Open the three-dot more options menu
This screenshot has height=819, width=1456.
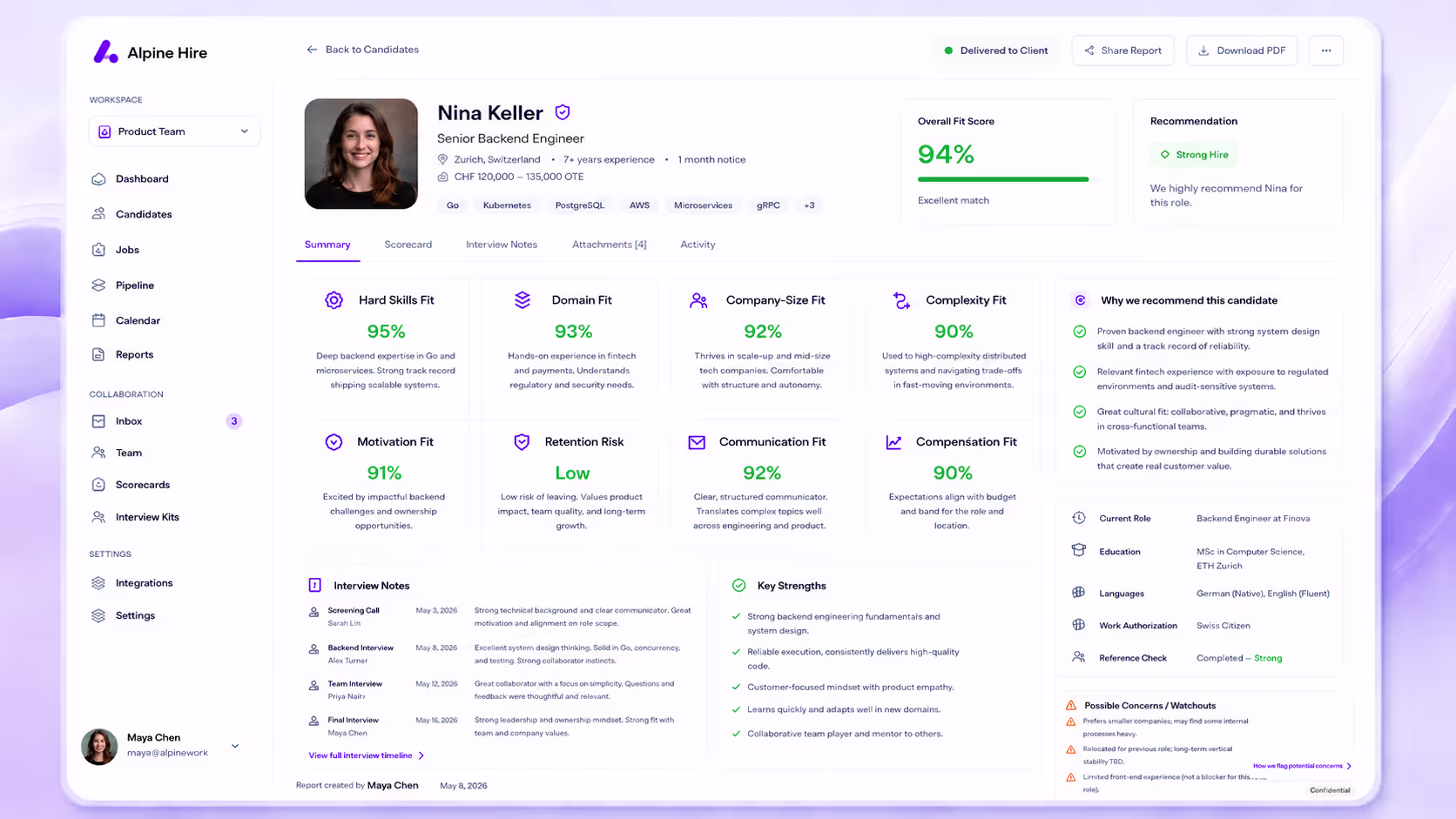coord(1326,50)
